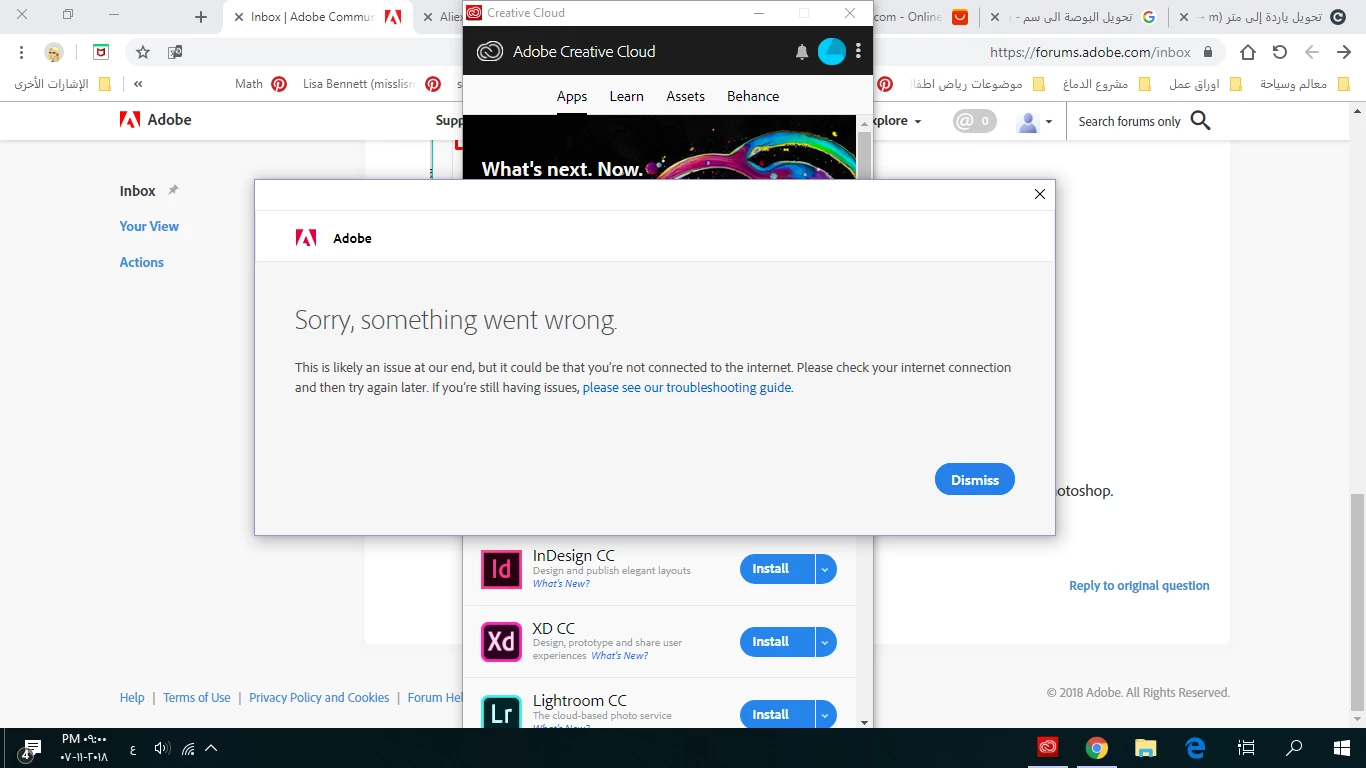Open Creative Cloud profile avatar

tap(832, 52)
